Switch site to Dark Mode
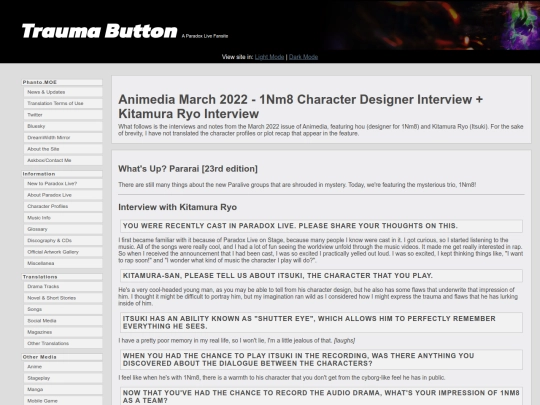This screenshot has width=540, height=405. 303,57
